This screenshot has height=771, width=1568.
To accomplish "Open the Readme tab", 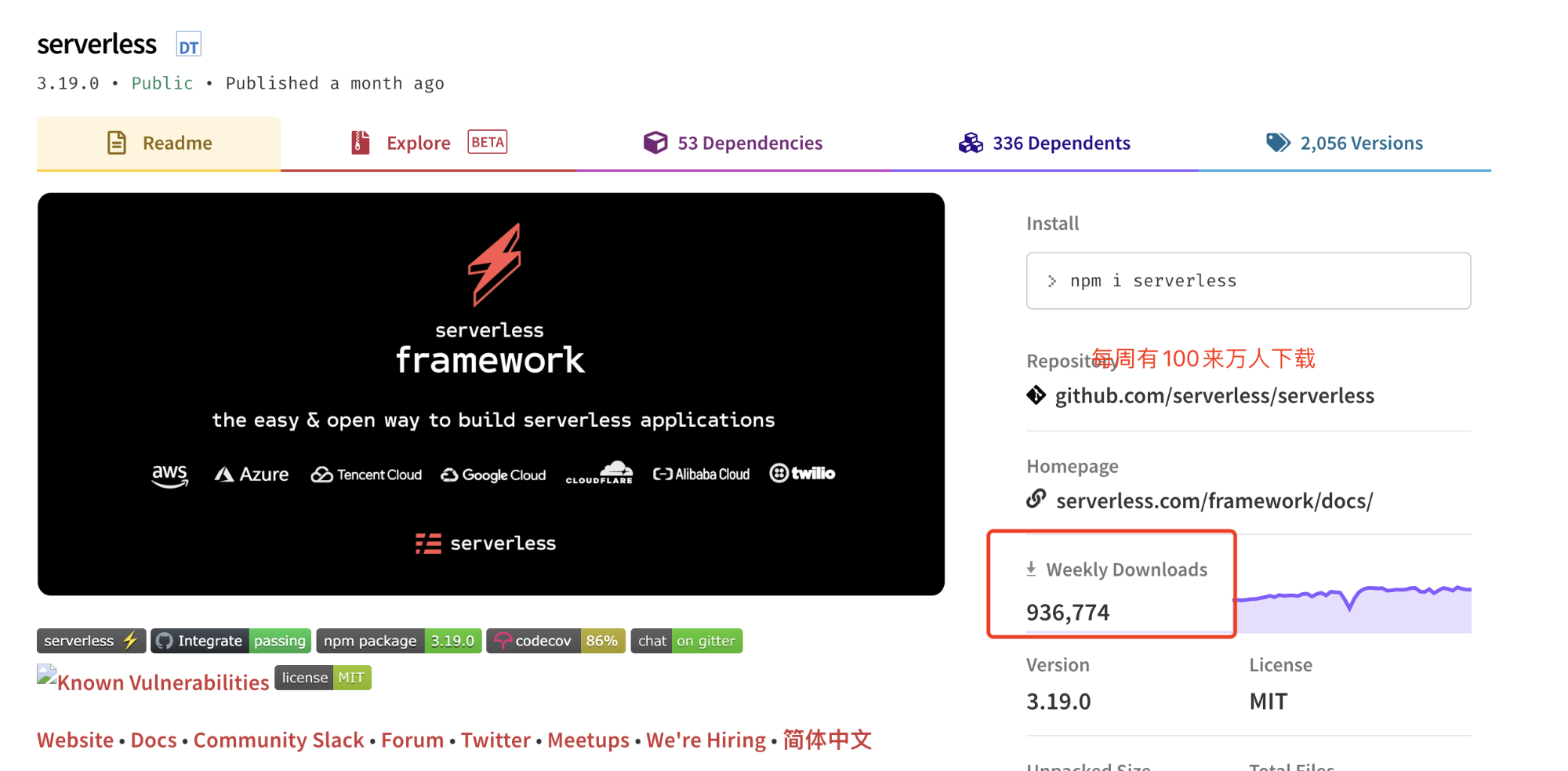I will coord(158,143).
